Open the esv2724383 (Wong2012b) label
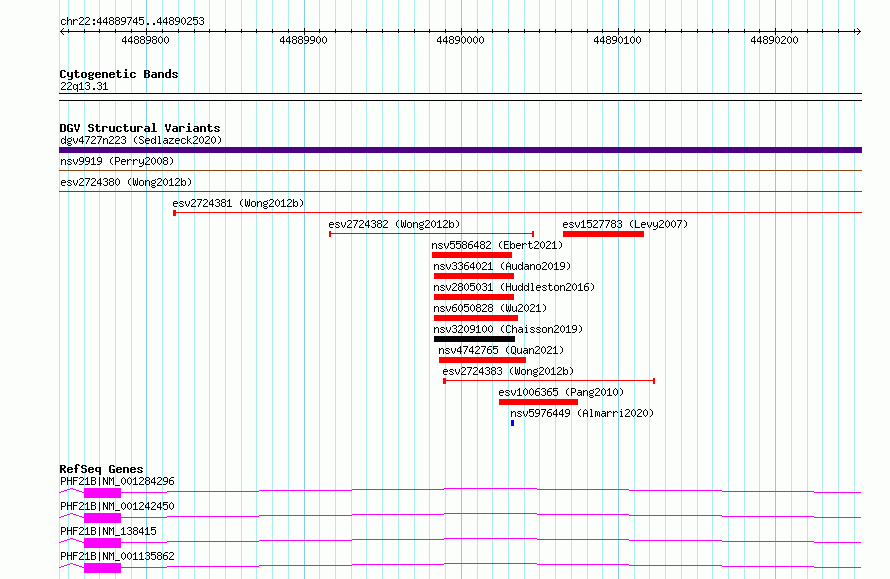The width and height of the screenshot is (890, 579). (x=509, y=371)
